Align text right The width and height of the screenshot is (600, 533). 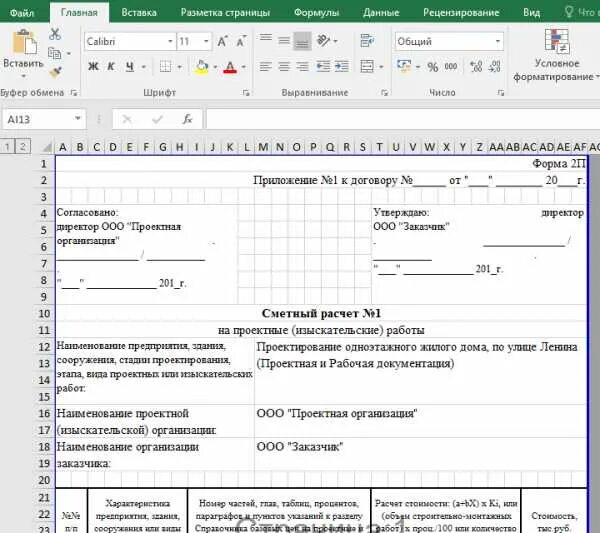[302, 67]
